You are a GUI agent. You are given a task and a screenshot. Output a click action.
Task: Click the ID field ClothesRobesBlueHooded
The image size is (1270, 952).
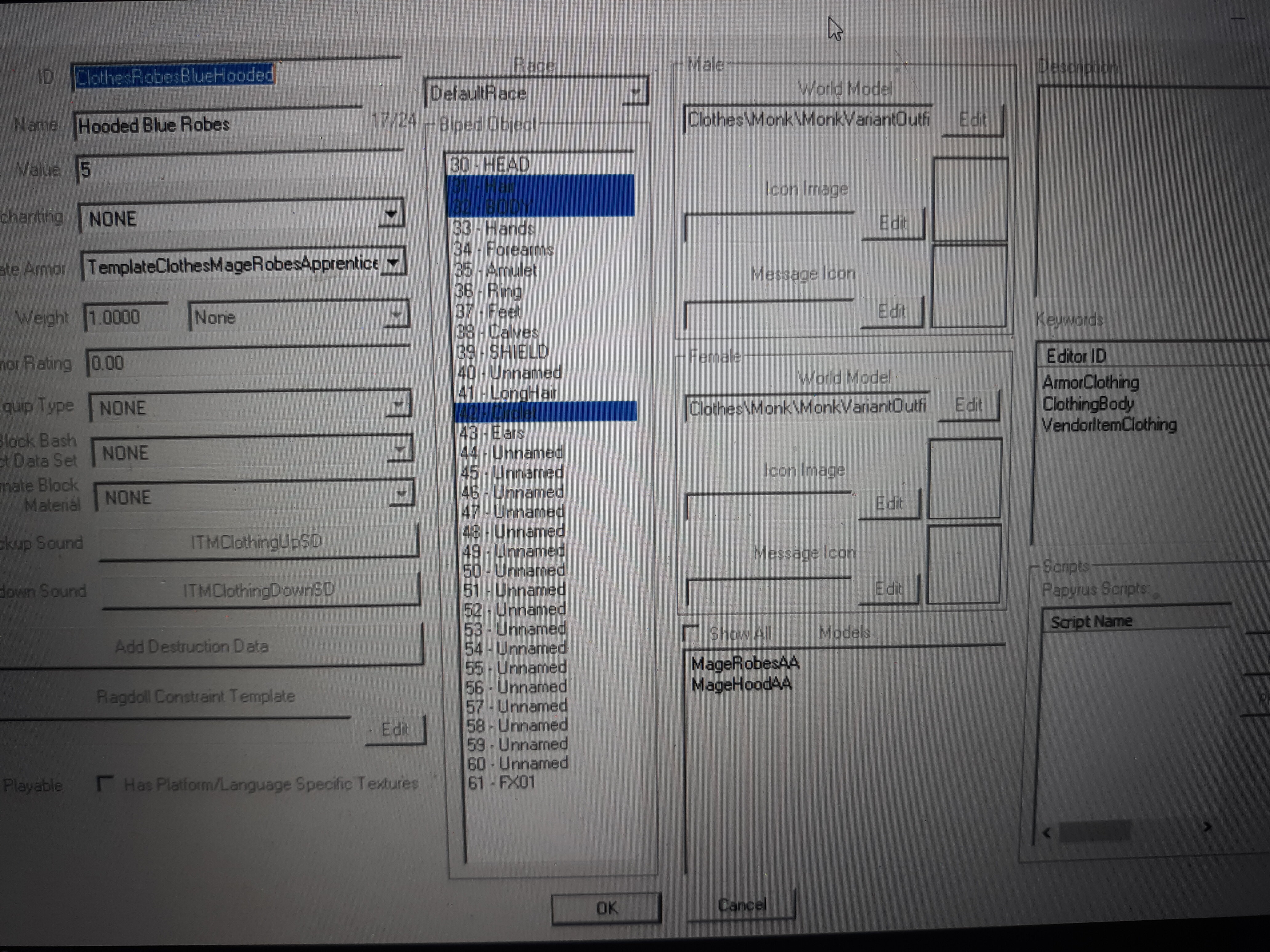[x=237, y=76]
